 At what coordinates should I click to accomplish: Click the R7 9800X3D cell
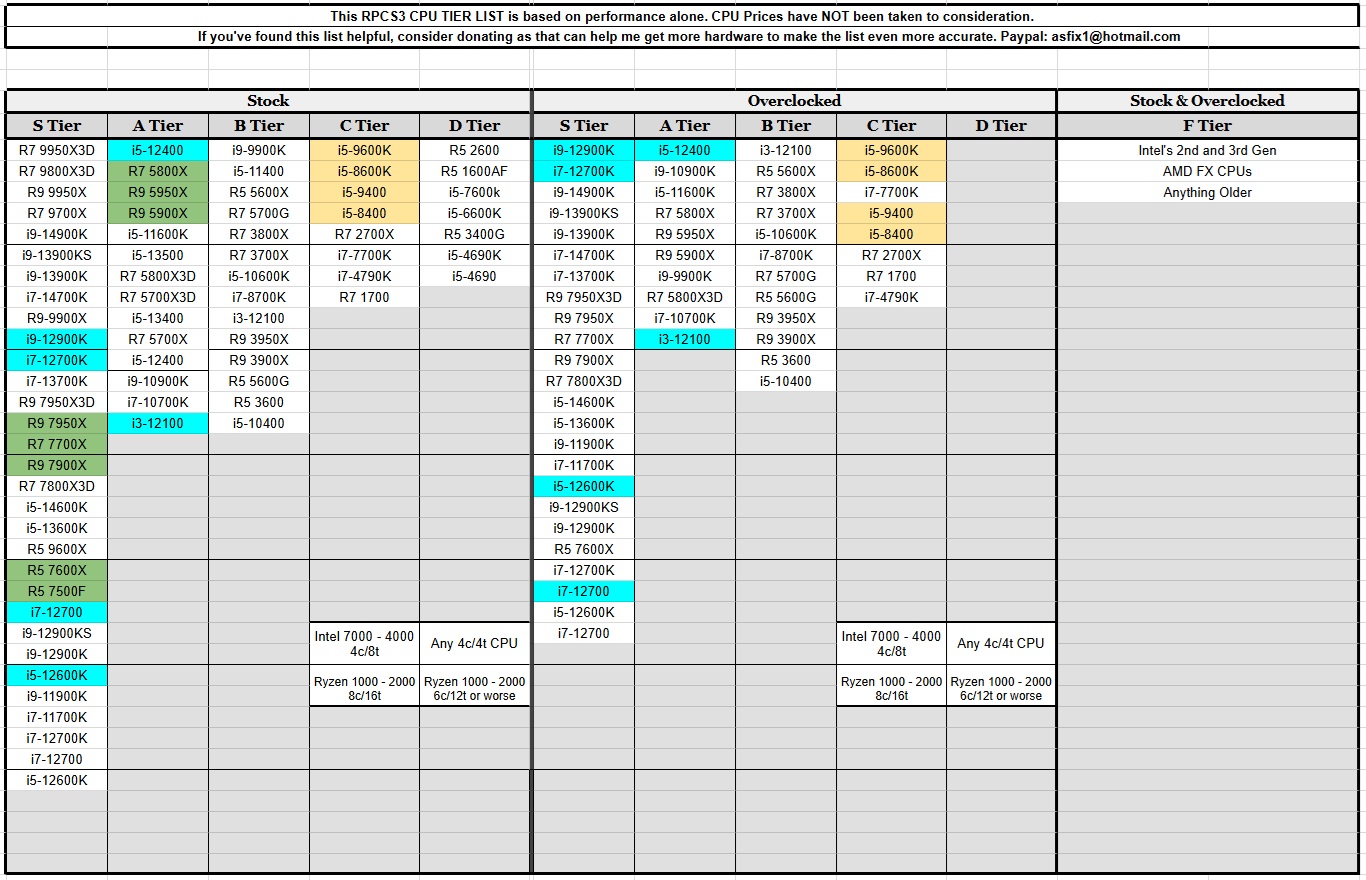tap(57, 171)
